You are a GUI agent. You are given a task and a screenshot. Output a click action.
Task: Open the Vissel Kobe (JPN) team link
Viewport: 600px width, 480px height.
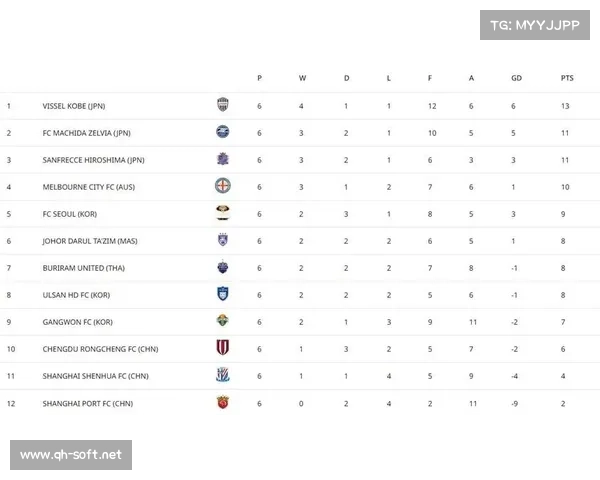coord(73,106)
